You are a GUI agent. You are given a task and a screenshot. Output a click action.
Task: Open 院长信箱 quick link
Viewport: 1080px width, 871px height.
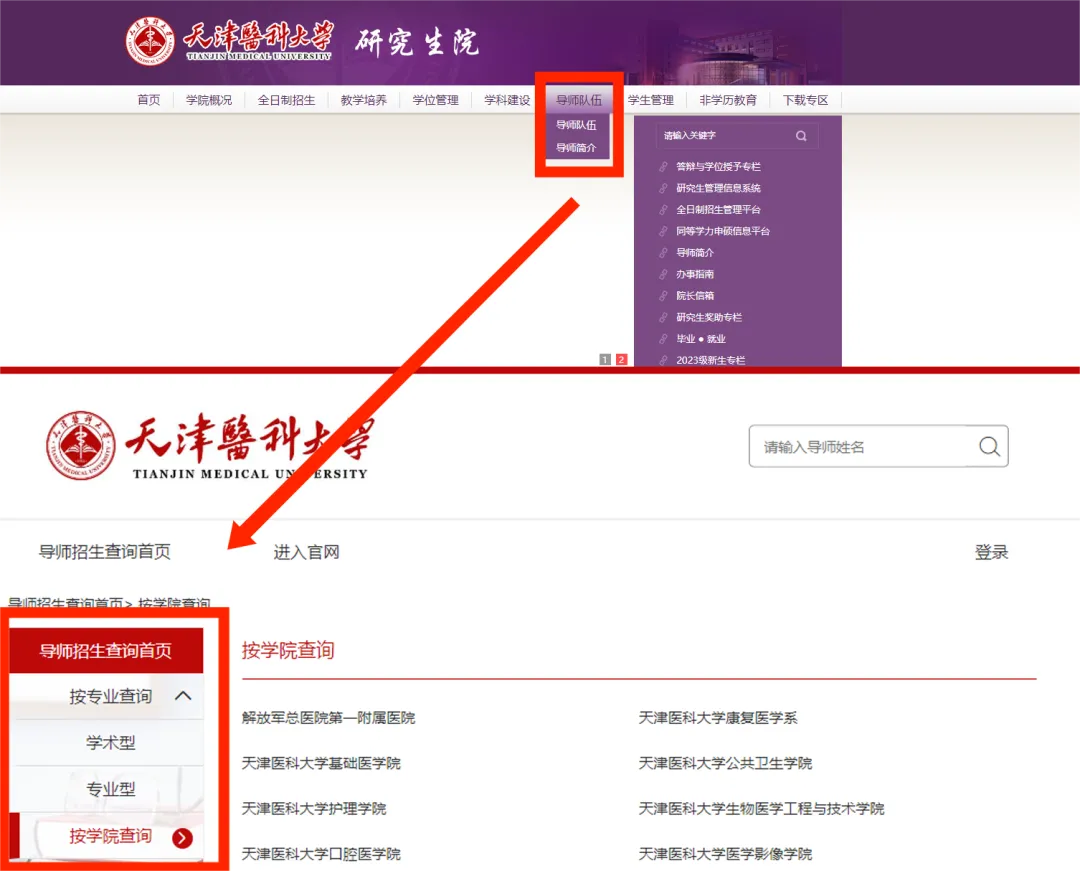[x=695, y=295]
